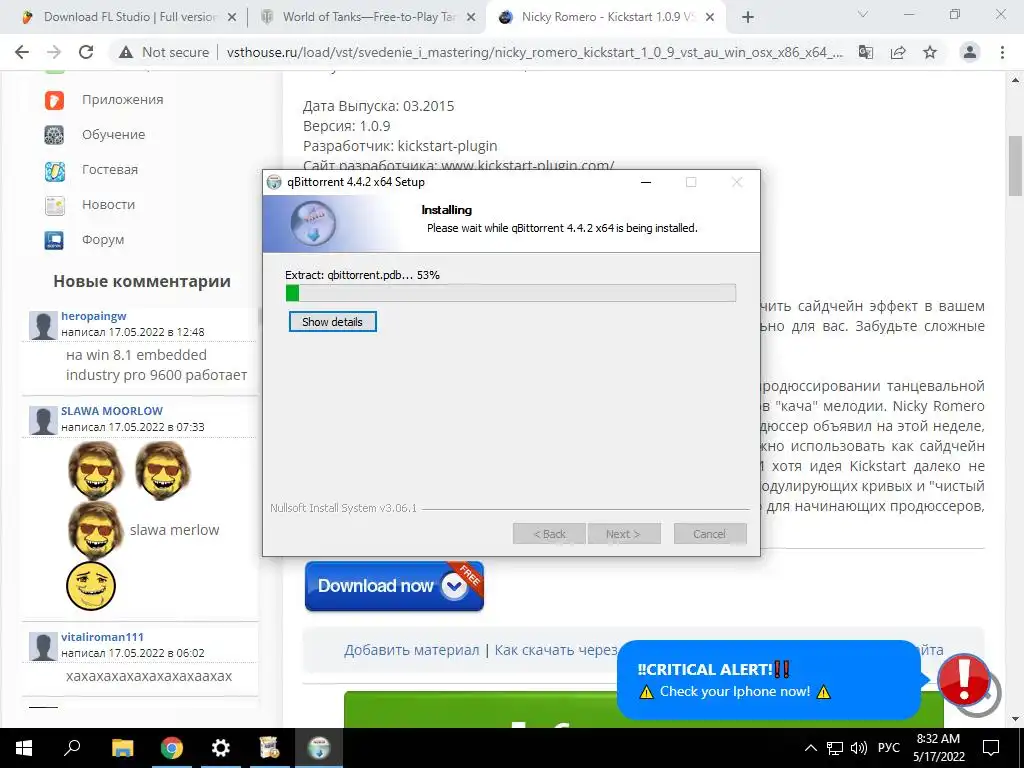Image resolution: width=1024 pixels, height=768 pixels.
Task: Show hidden system tray icons
Action: (x=810, y=748)
